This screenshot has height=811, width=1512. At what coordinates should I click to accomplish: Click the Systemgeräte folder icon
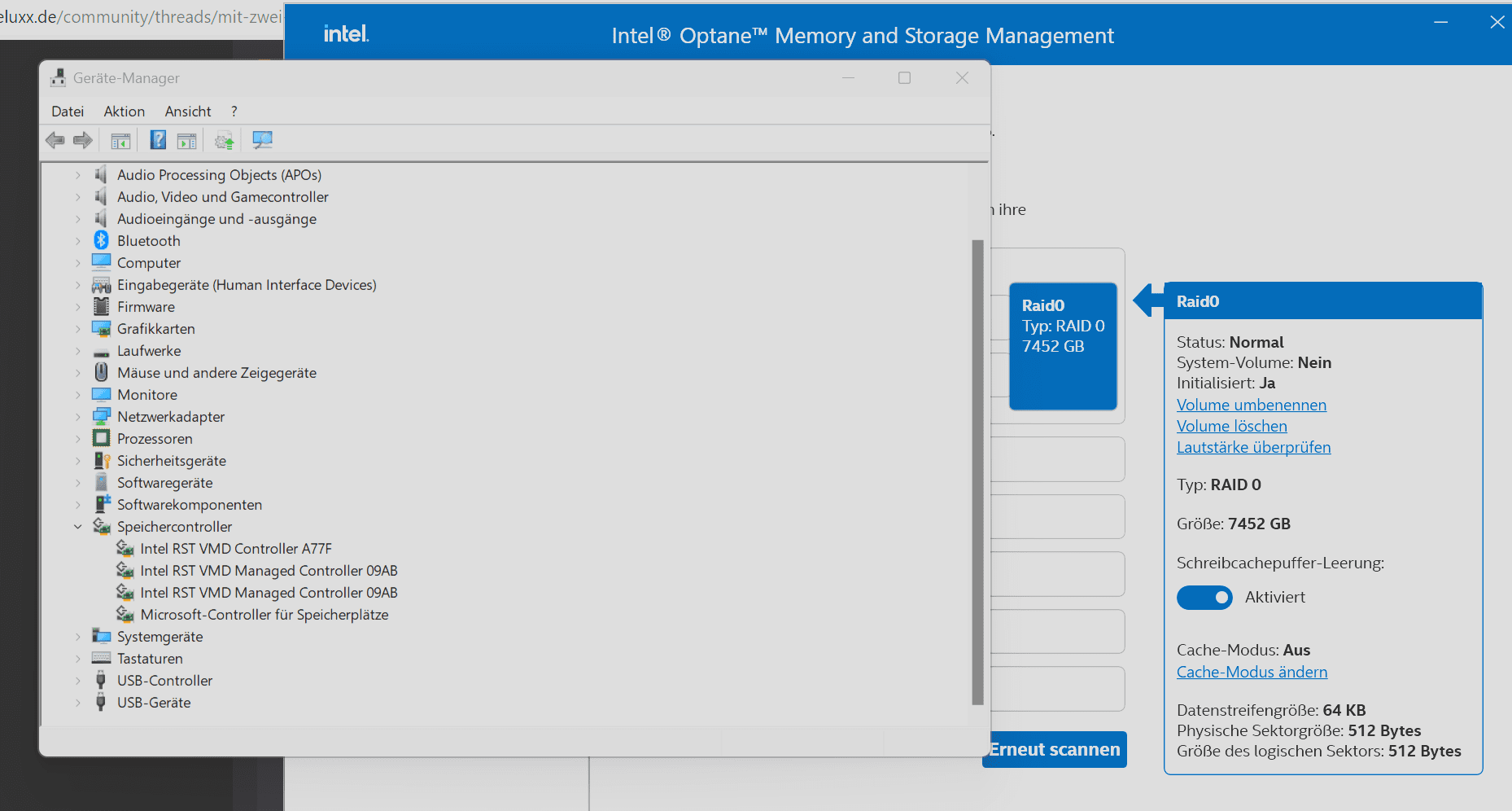pyautogui.click(x=101, y=636)
